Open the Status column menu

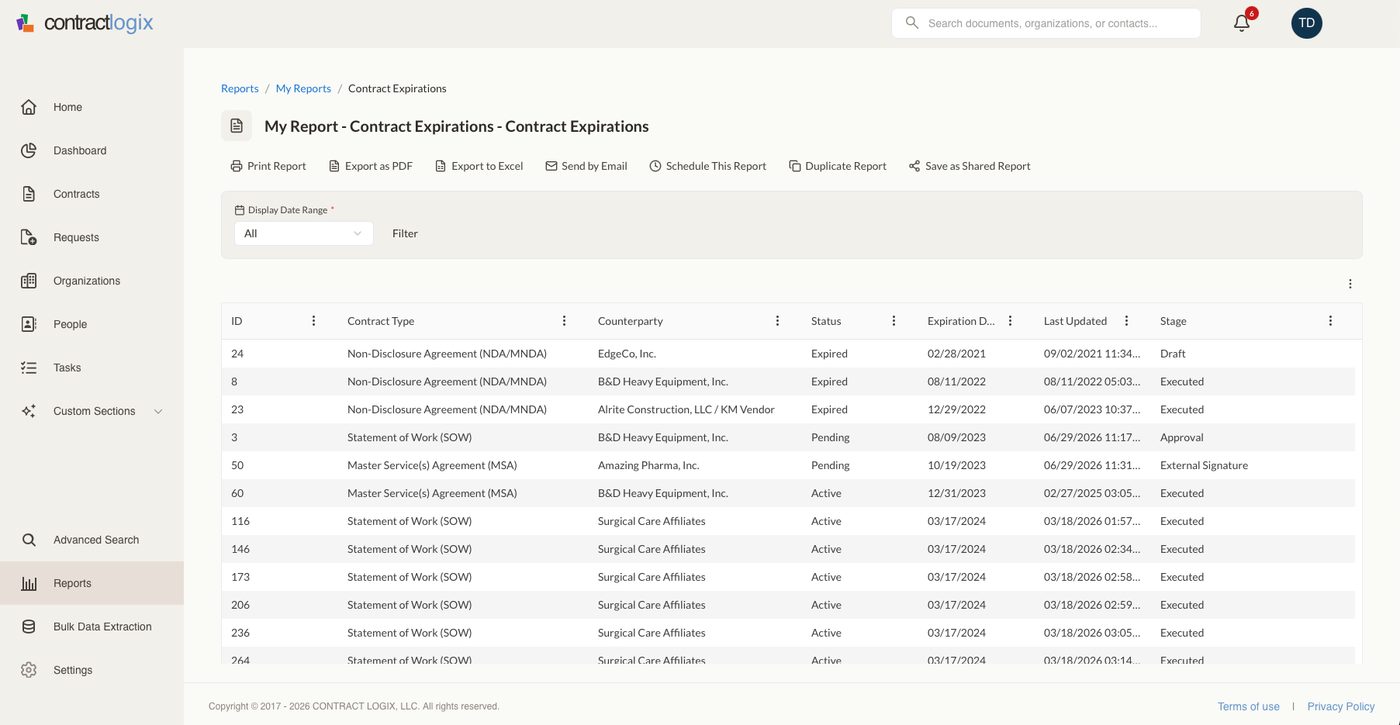(x=894, y=321)
